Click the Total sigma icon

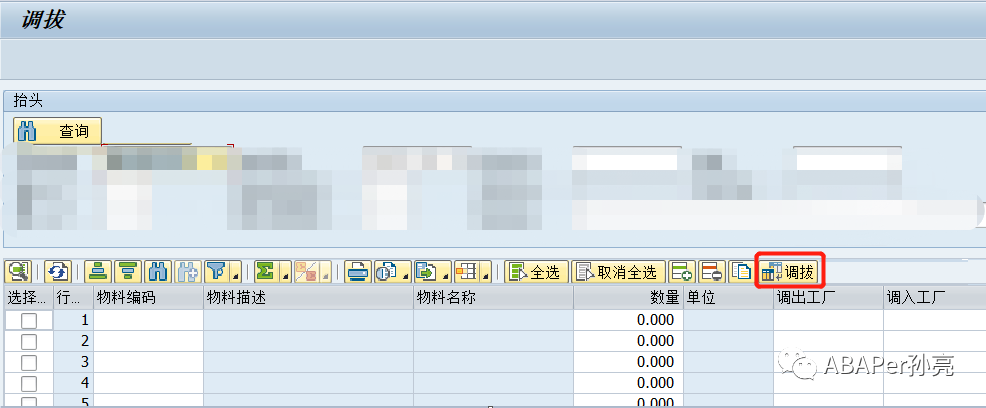[267, 272]
